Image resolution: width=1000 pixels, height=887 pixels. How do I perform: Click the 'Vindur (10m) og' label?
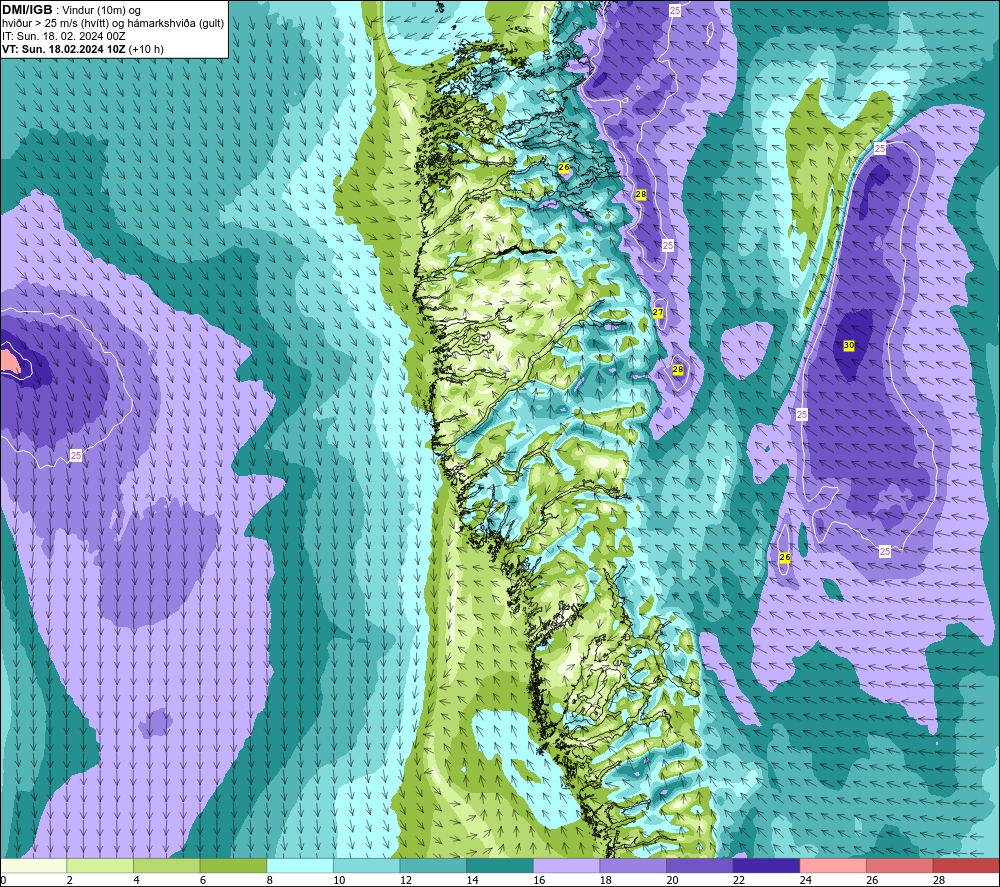[x=101, y=10]
